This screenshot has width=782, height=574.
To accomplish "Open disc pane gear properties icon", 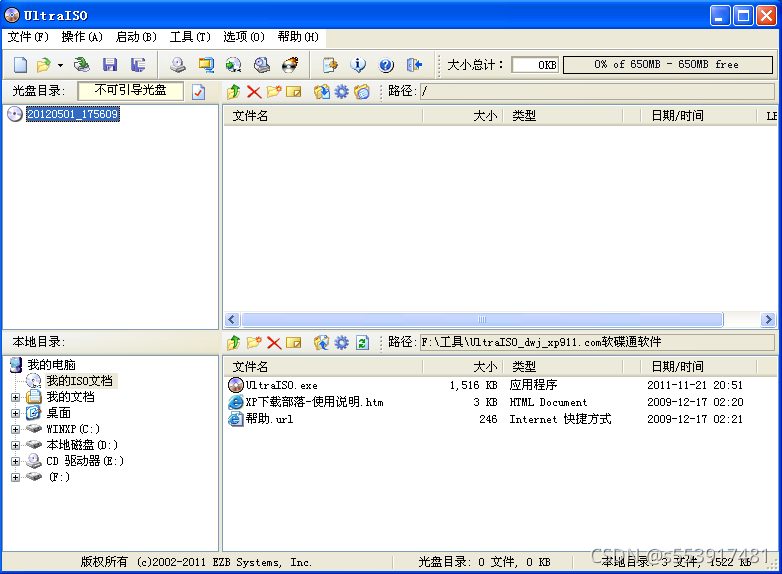I will point(342,92).
